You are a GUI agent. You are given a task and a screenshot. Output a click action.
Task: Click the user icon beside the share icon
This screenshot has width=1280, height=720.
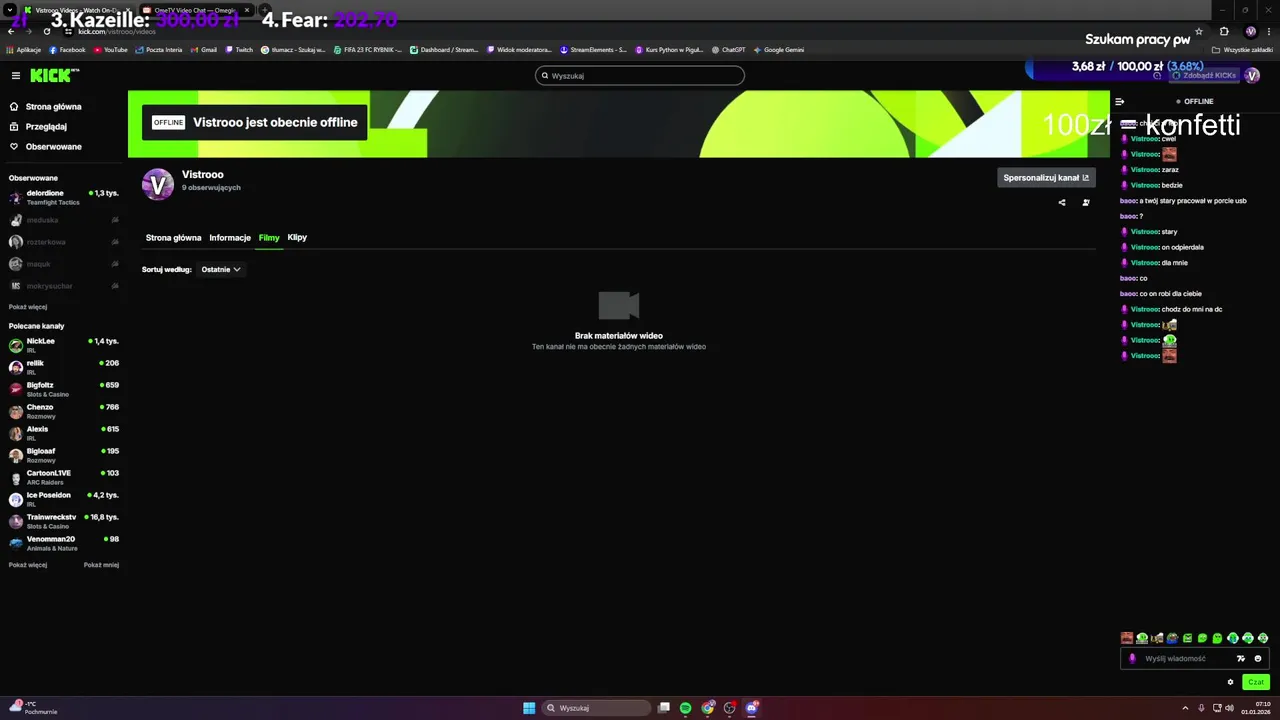click(1086, 203)
